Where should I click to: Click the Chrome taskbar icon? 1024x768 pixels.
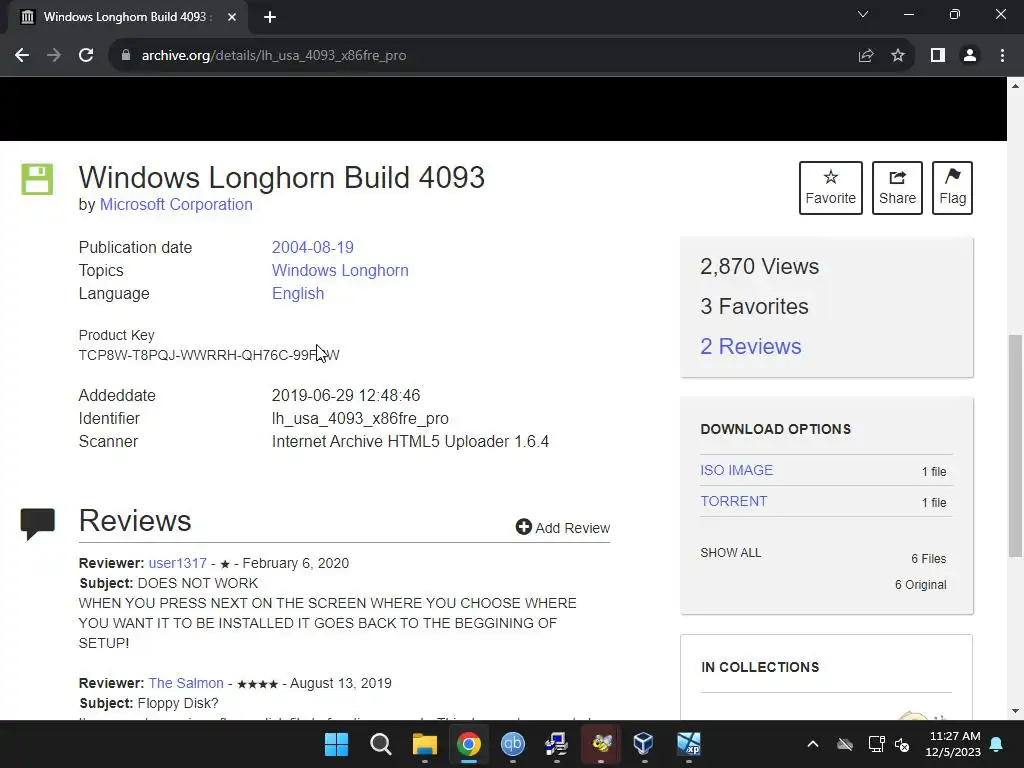468,744
